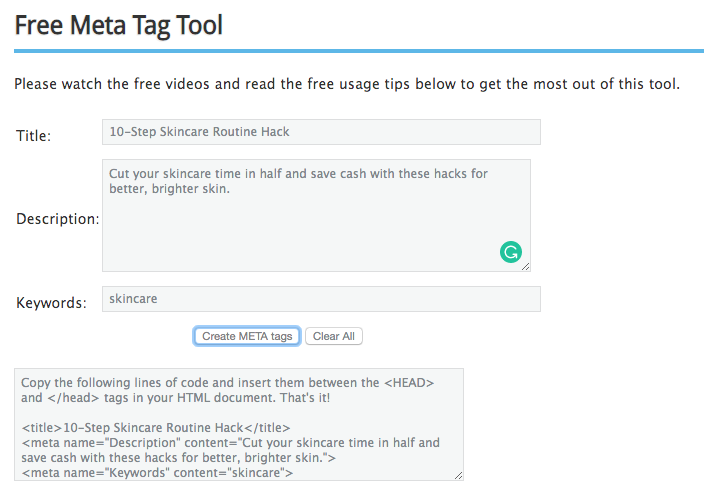
Task: Grab the Description textarea resize handle
Action: click(526, 267)
